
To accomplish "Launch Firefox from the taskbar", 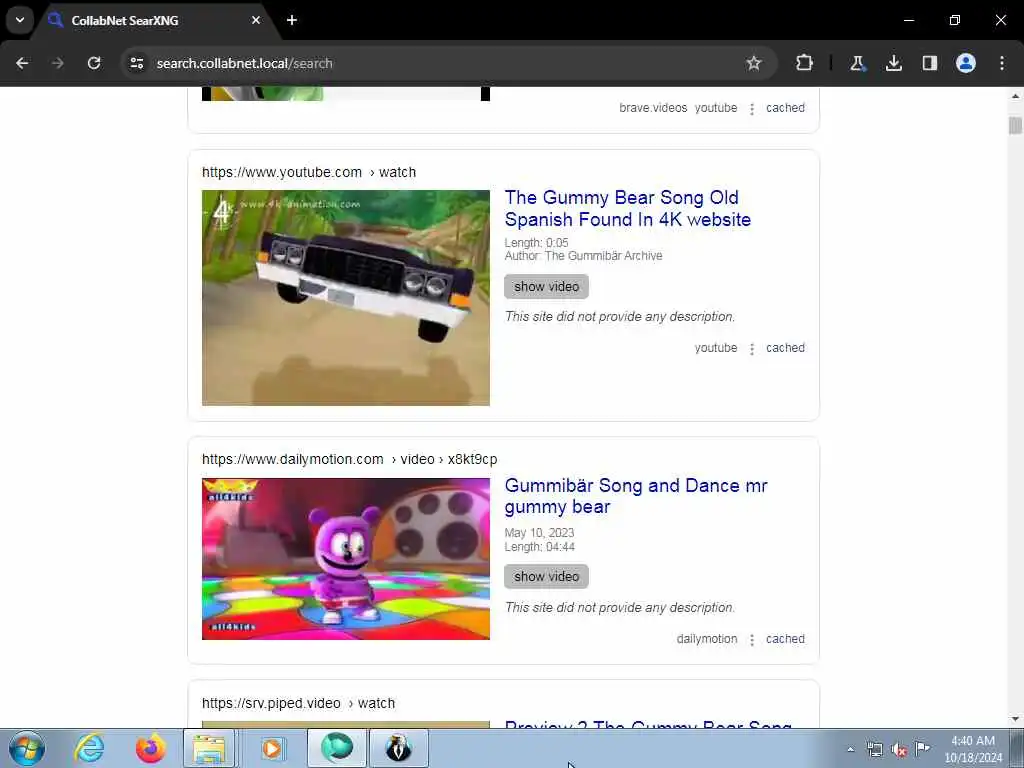I will (x=150, y=748).
